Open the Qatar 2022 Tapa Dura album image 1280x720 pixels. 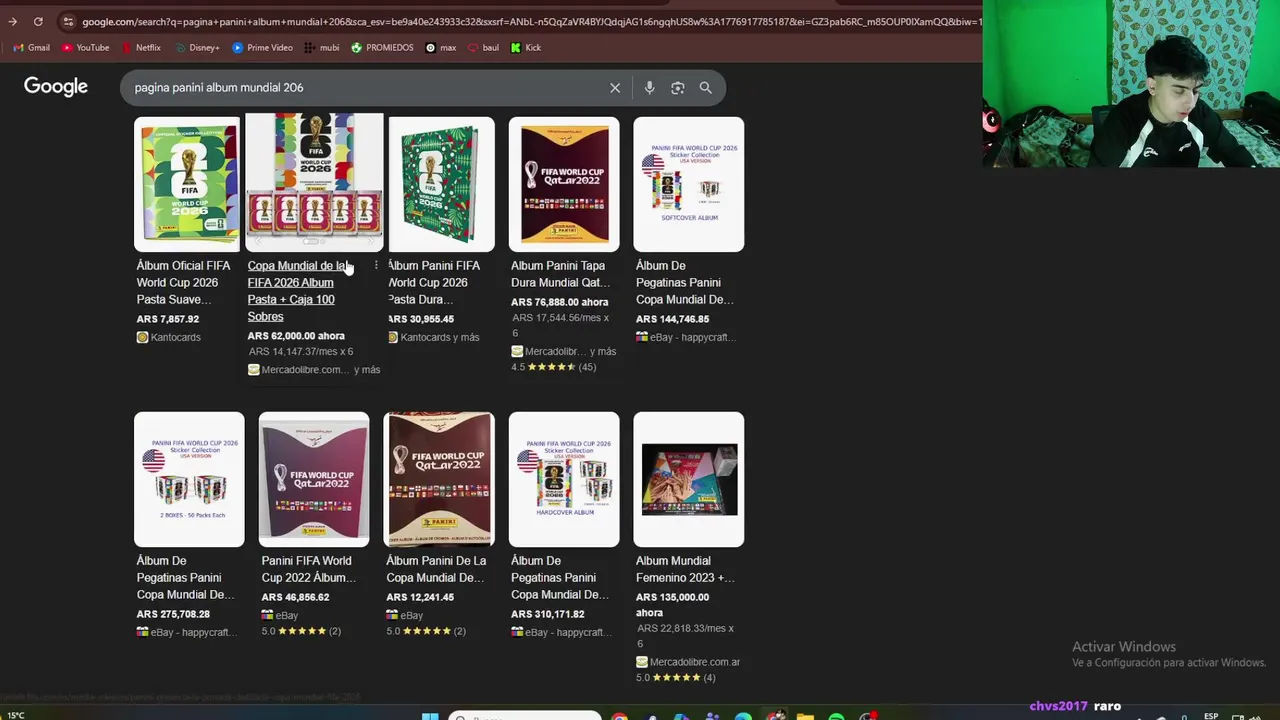[564, 184]
